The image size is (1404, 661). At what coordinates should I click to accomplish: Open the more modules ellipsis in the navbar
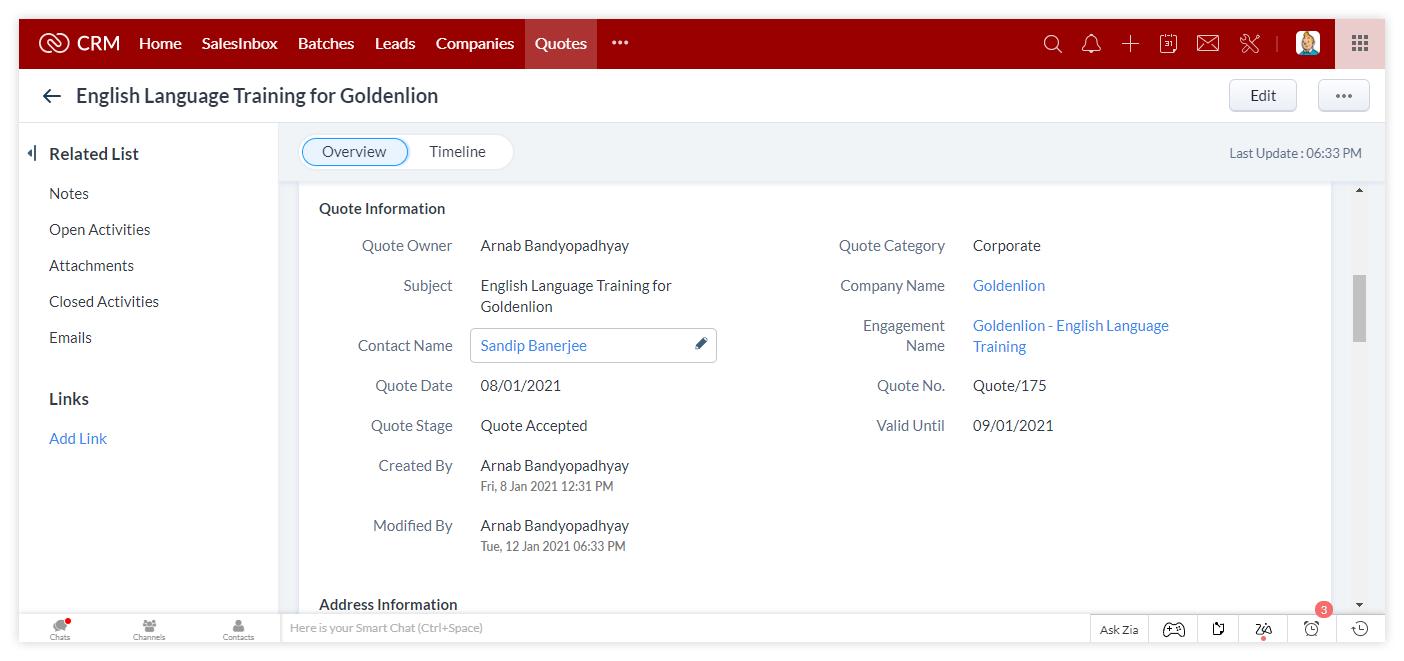[620, 43]
